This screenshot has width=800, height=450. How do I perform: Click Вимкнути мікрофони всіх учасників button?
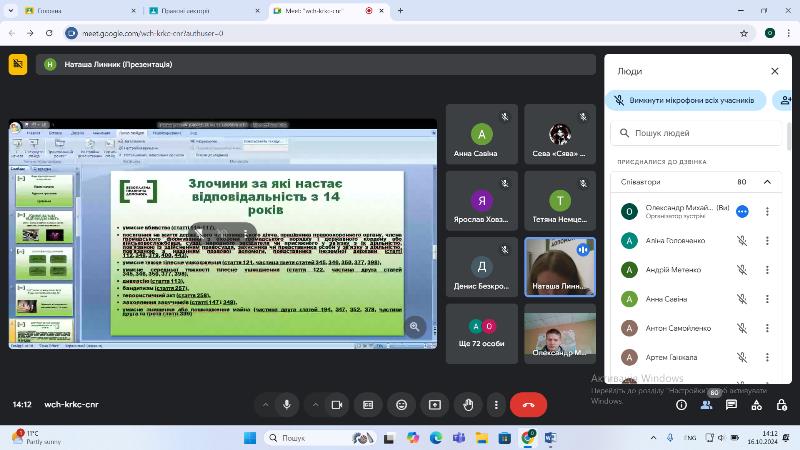point(686,100)
